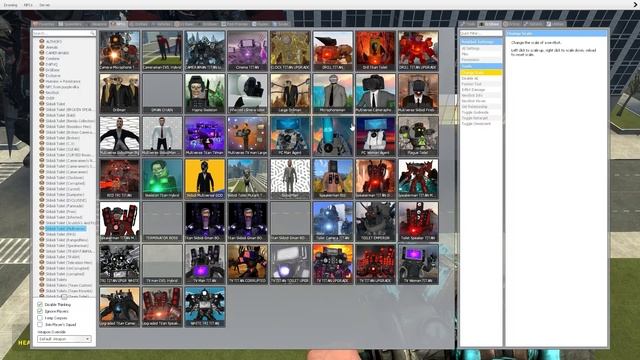Screen dimensions: 640x360
Task: Click the Drillman NPC icon
Action: [x=120, y=93]
